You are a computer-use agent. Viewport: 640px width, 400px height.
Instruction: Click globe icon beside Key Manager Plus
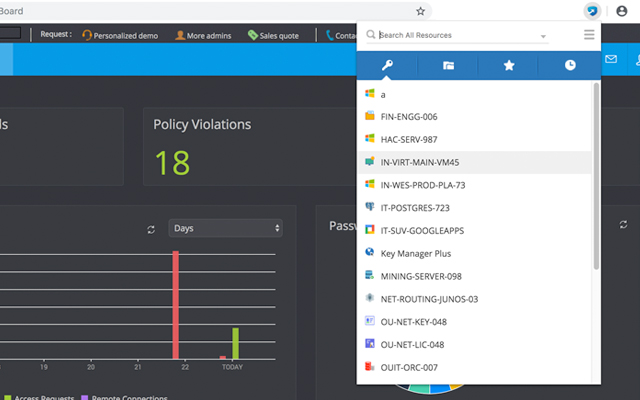point(370,252)
